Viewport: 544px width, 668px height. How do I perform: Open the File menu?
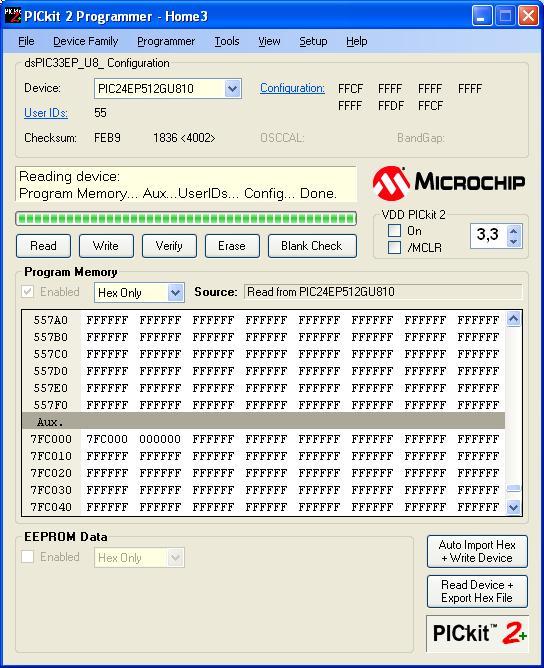click(26, 41)
